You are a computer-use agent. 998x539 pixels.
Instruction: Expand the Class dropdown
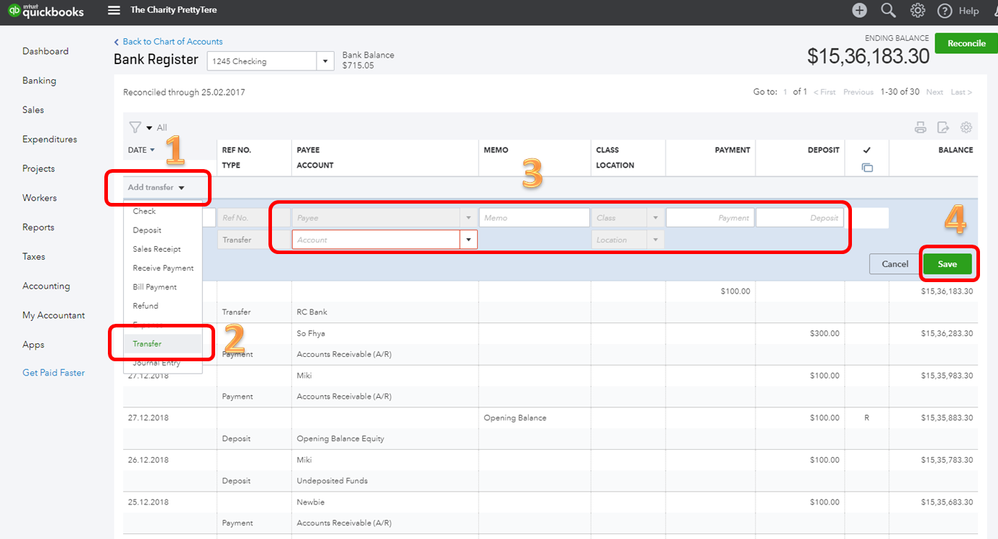tap(655, 218)
